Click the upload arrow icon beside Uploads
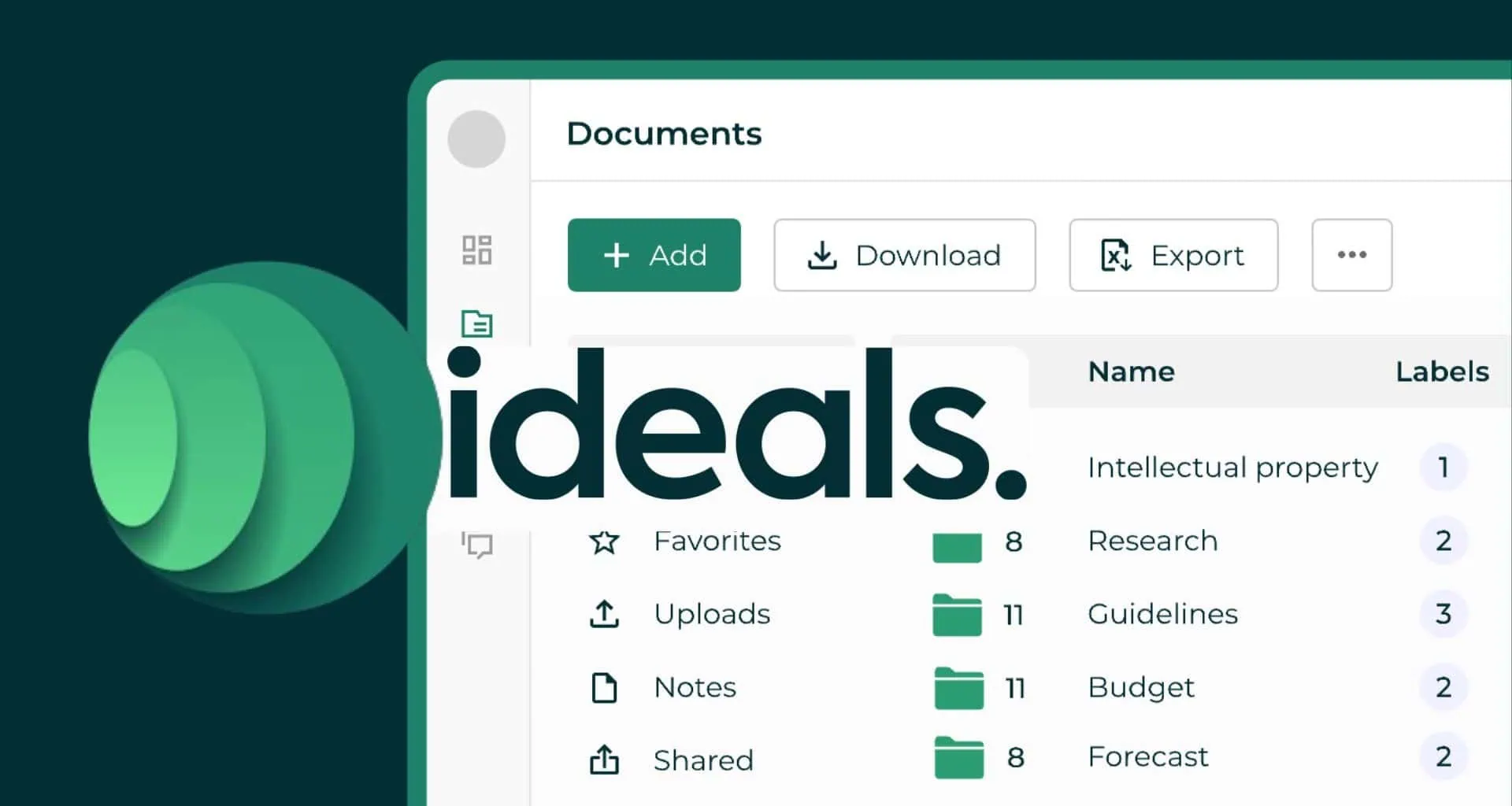 tap(604, 614)
